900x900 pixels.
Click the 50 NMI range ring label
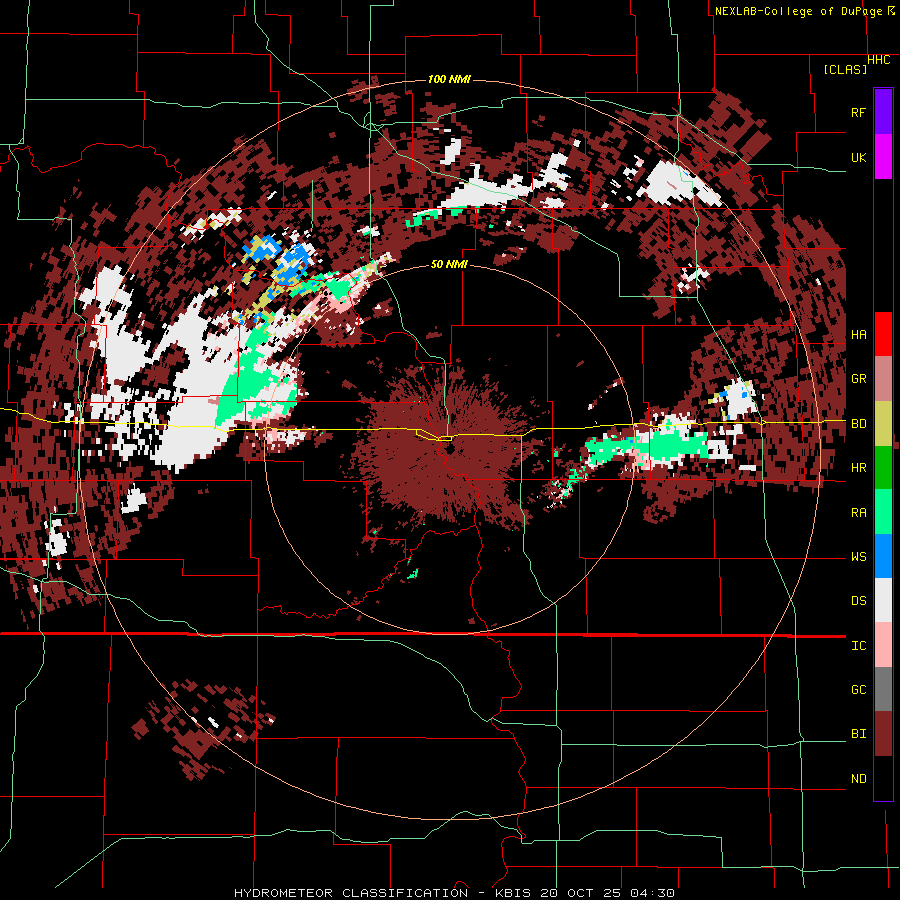[449, 264]
